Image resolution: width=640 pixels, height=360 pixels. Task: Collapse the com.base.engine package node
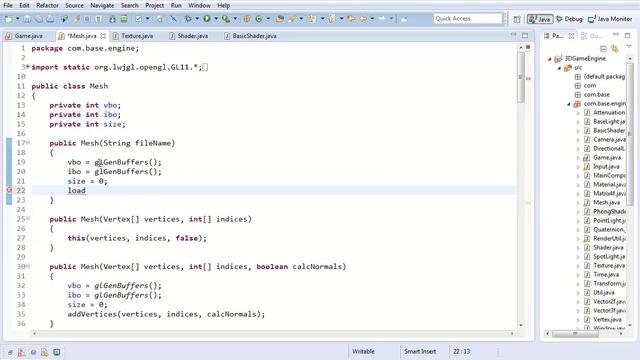point(569,104)
